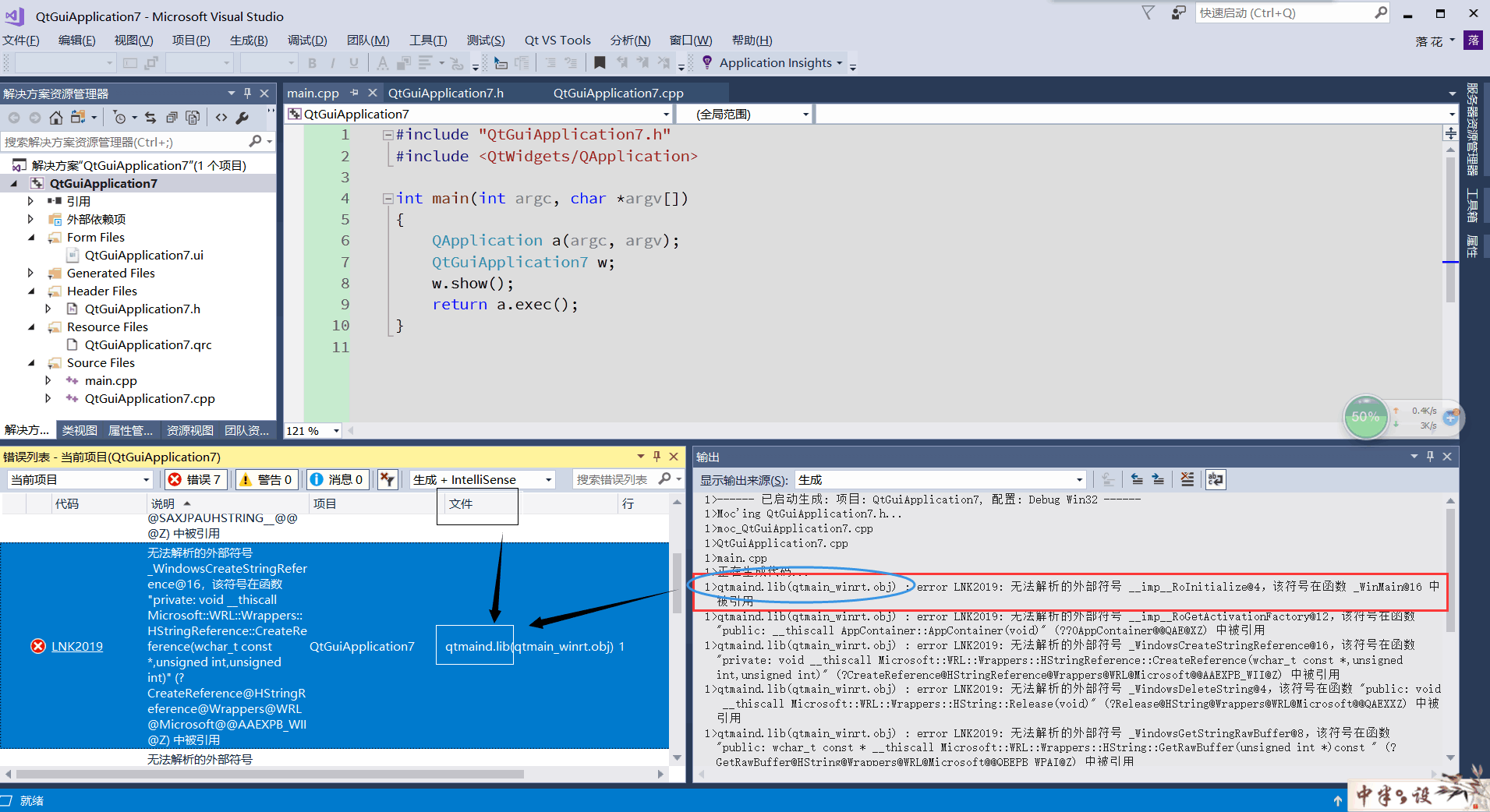
Task: Click 项目 column header in Error List
Action: tap(324, 503)
